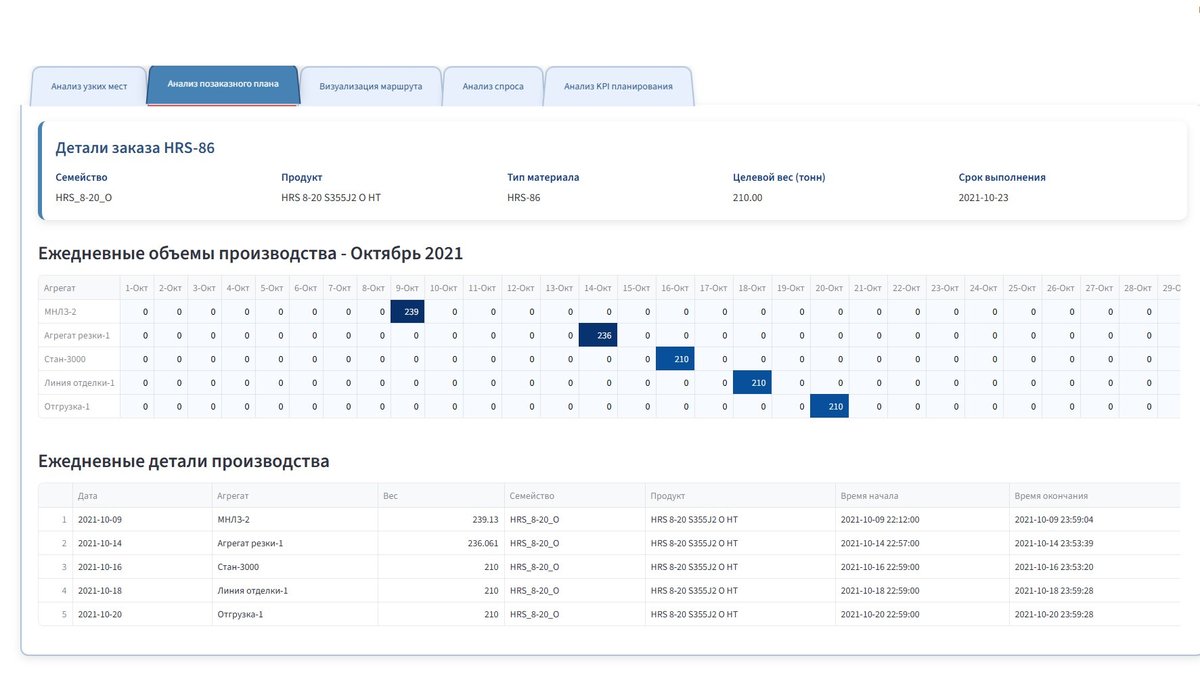Click the "14-Окт" column header in heatmap

pyautogui.click(x=598, y=287)
